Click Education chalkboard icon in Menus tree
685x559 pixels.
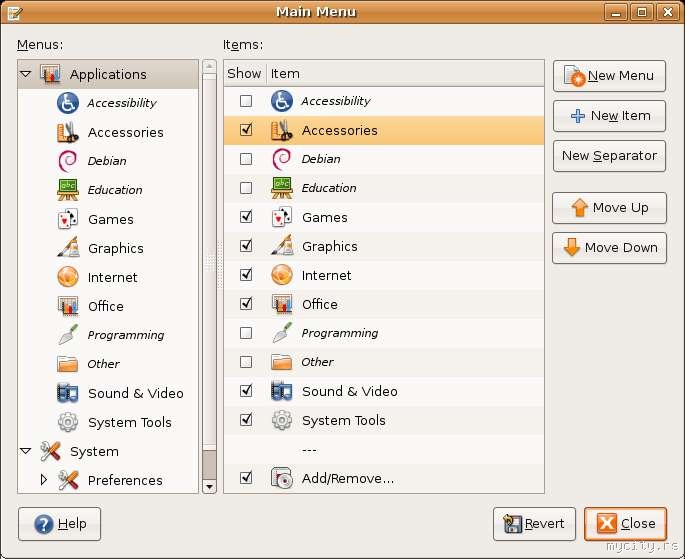pos(68,190)
